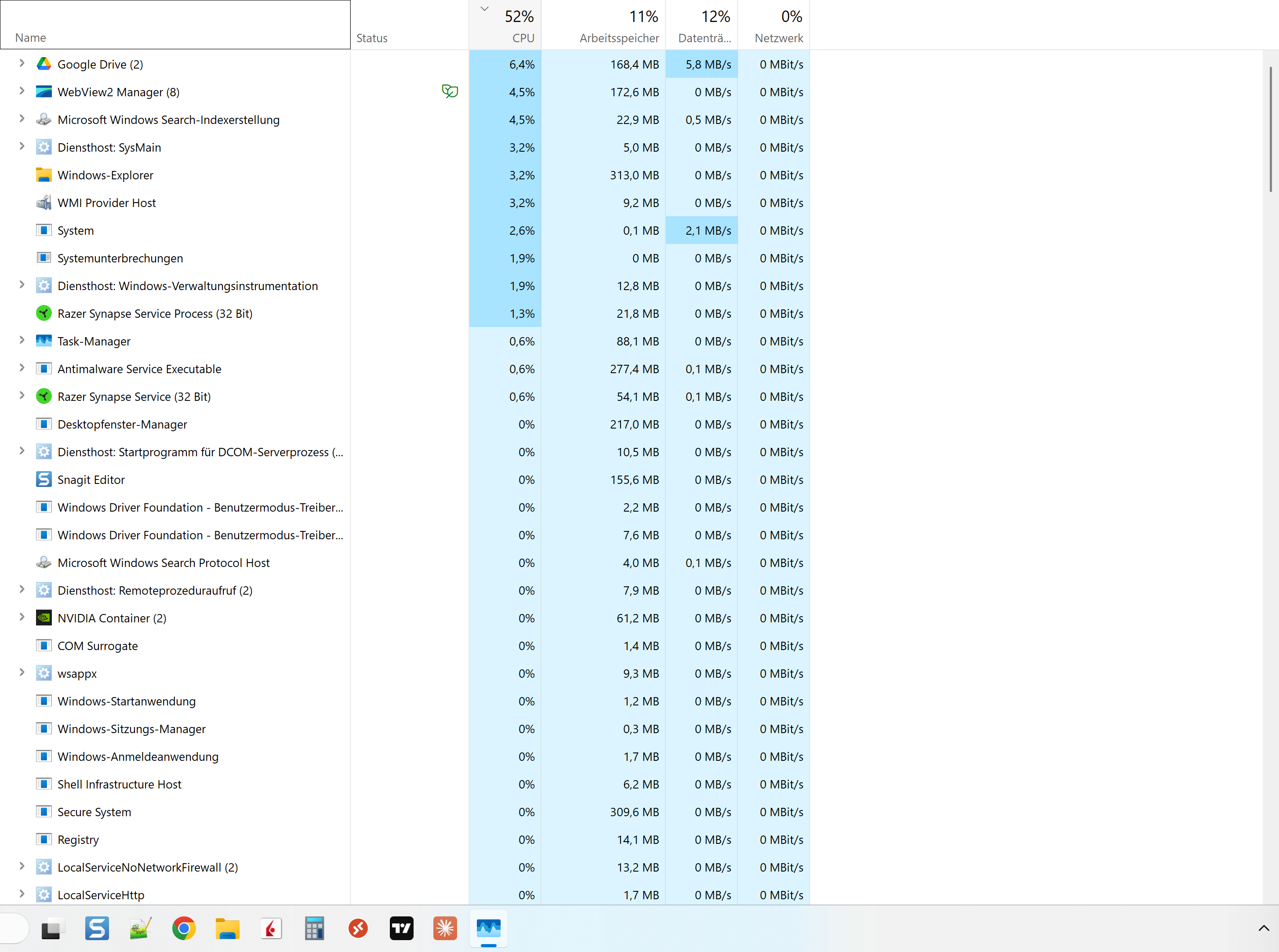Sort processes by Arbeitsspeicher column

(619, 37)
